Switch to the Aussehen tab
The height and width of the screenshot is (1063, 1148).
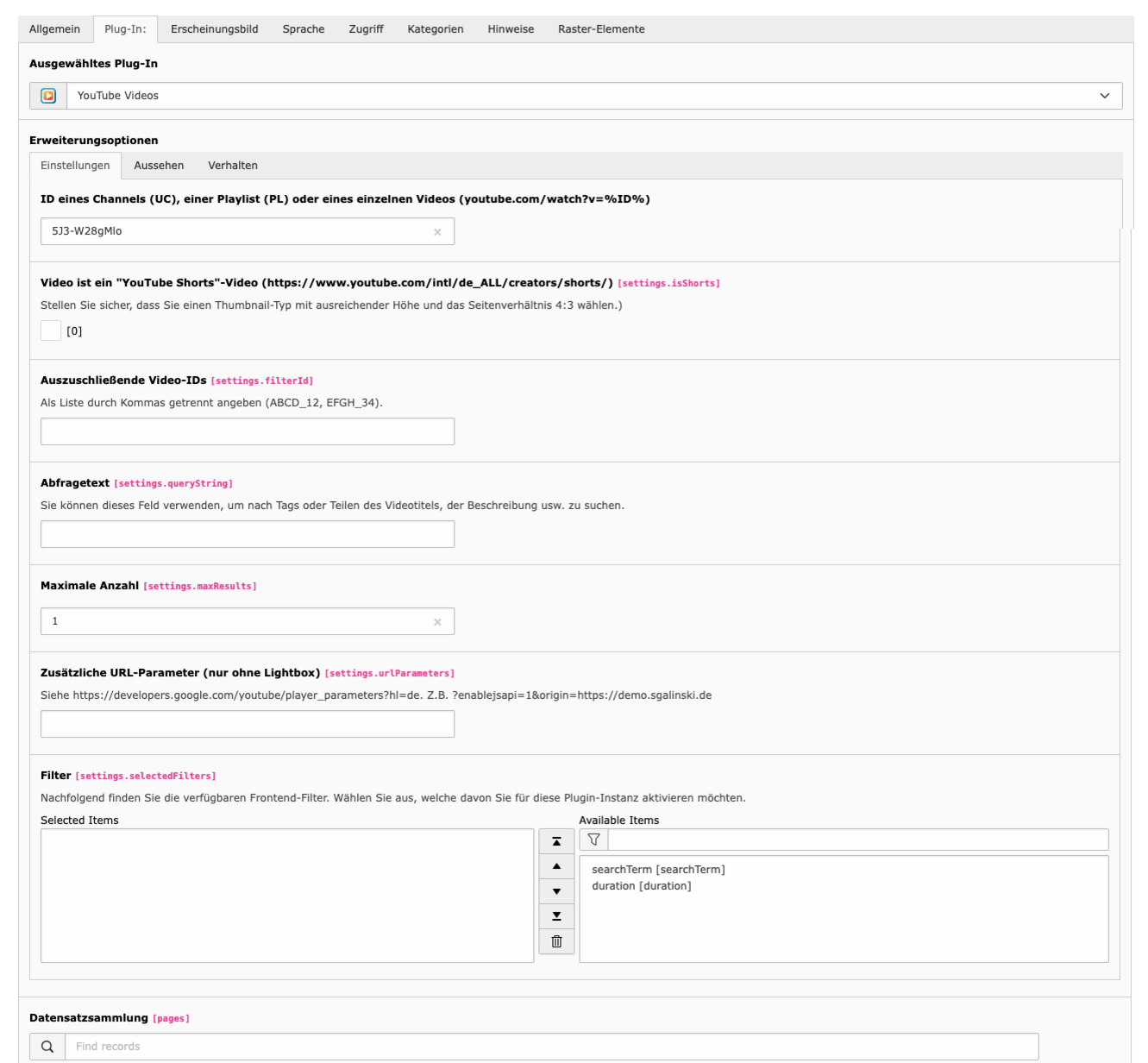click(x=159, y=165)
